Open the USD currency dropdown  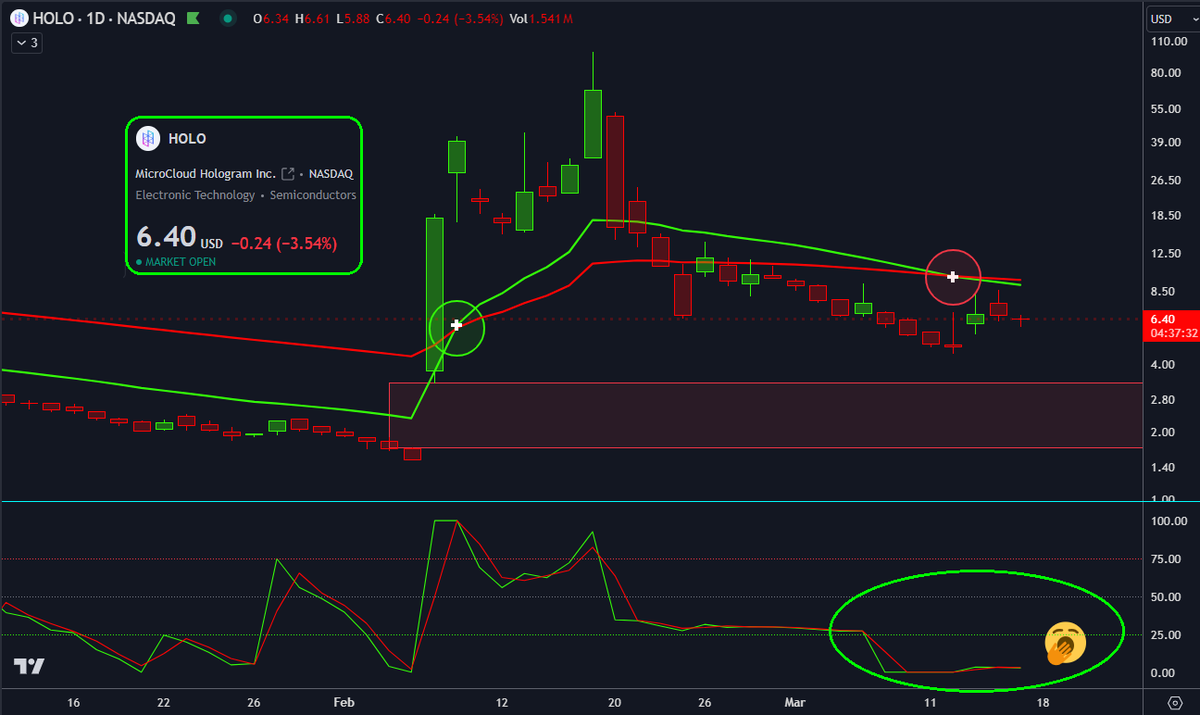pos(1171,19)
